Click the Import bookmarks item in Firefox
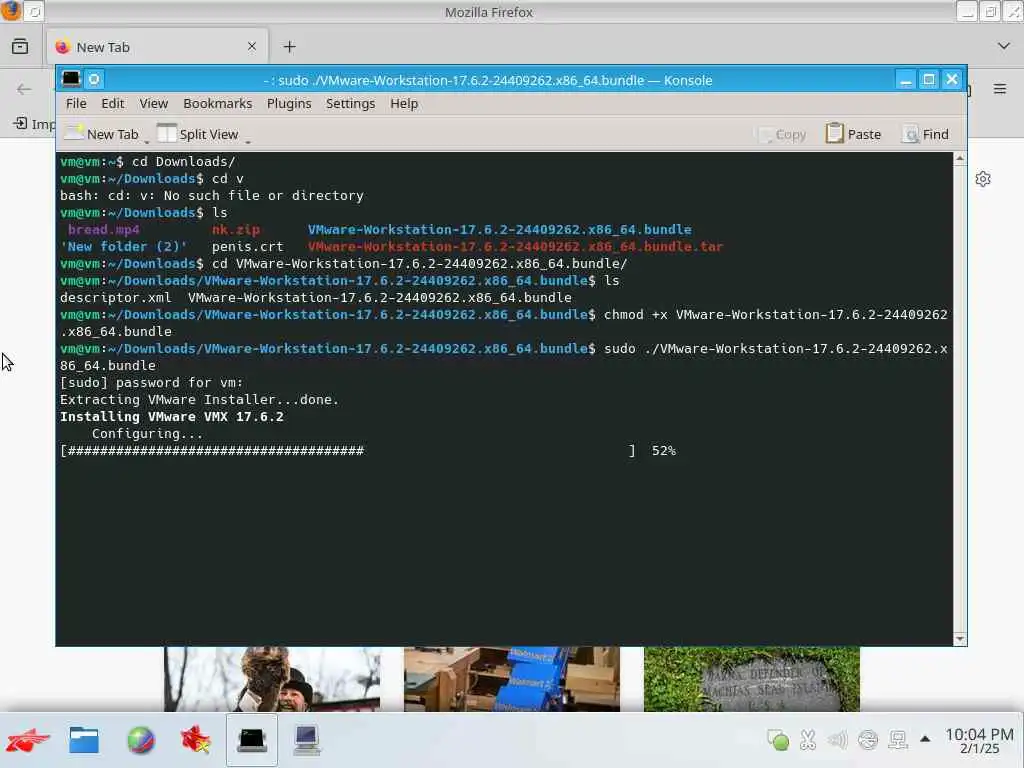 point(34,123)
